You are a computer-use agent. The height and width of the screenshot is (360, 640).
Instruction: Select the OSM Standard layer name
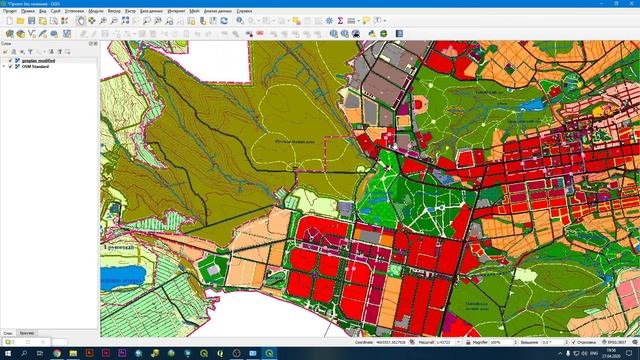click(x=35, y=66)
